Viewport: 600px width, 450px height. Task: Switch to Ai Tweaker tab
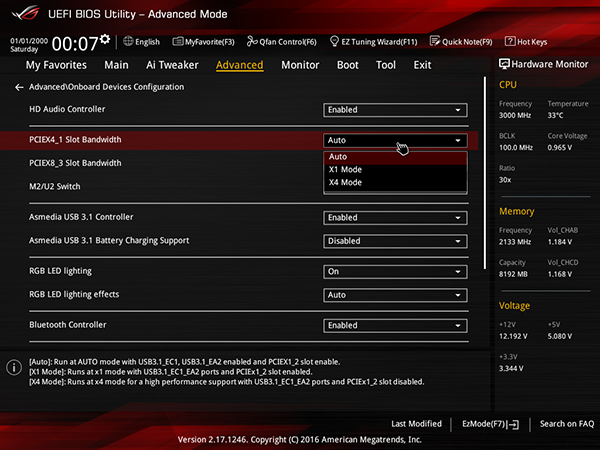172,65
